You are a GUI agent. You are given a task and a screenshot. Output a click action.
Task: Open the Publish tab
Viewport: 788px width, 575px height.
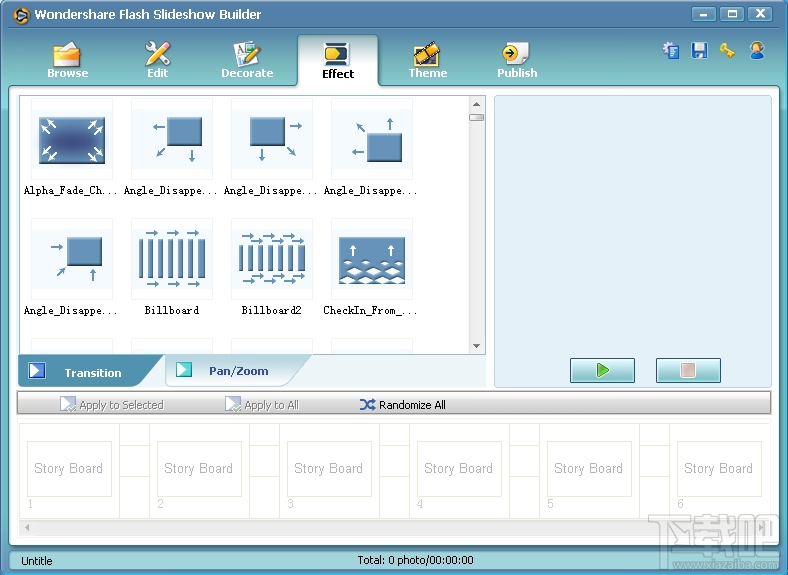coord(517,60)
